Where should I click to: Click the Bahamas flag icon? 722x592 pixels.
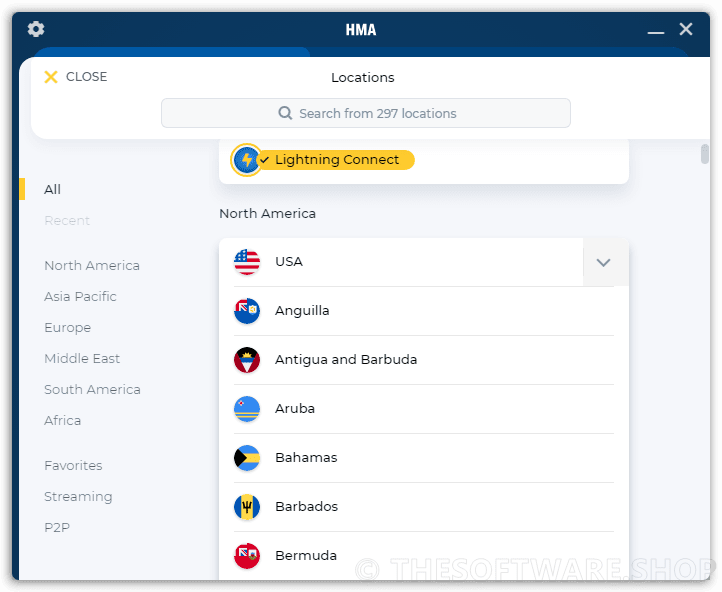pos(247,458)
